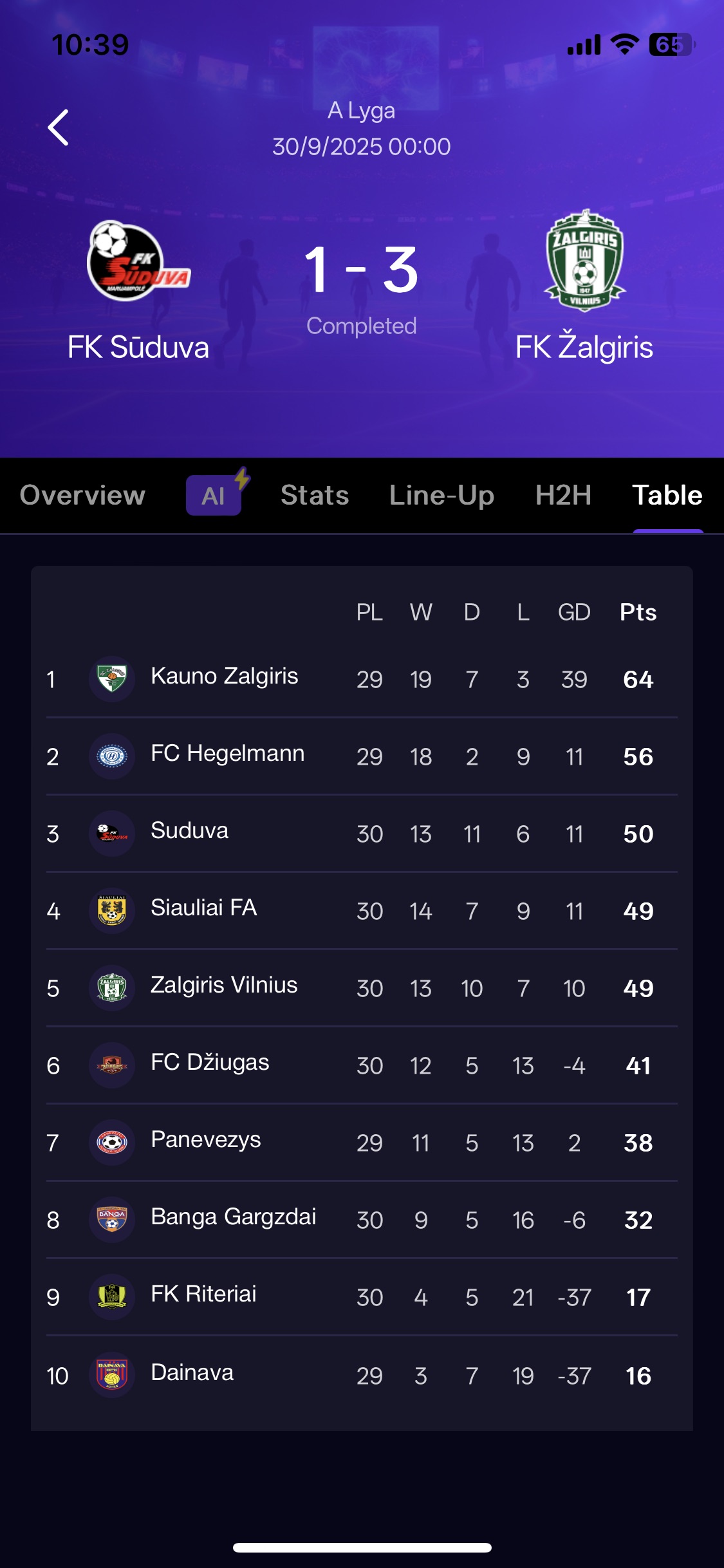The image size is (724, 1568).
Task: Tap the A Lyga league title
Action: [x=361, y=110]
